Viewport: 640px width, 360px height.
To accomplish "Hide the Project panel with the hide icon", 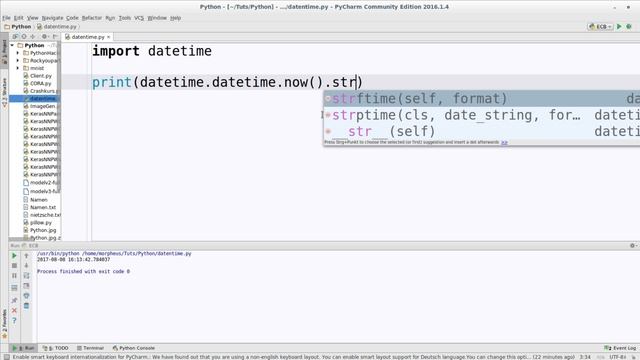I will point(55,37).
